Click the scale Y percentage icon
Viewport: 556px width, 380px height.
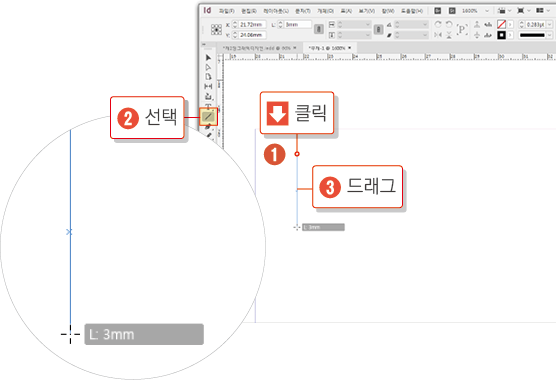(x=332, y=35)
